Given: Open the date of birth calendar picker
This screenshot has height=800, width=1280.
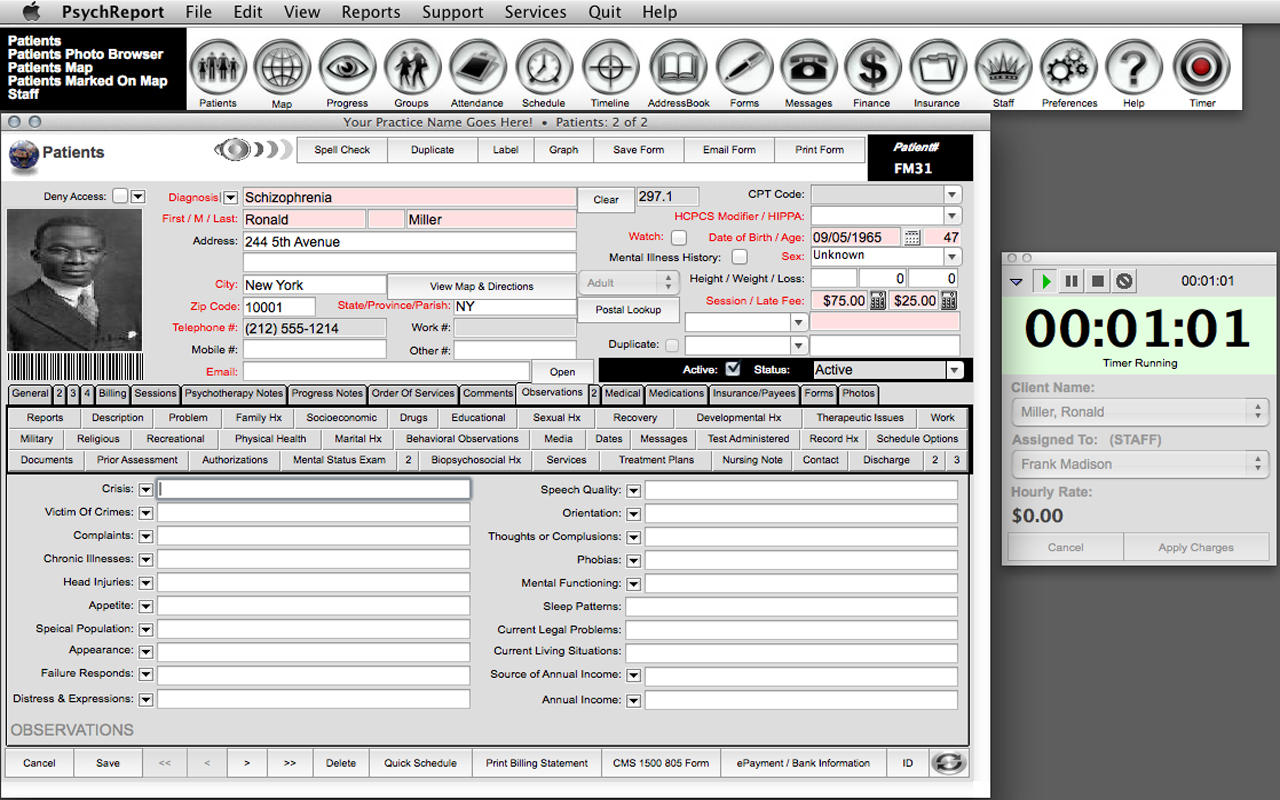Looking at the screenshot, I should coord(912,237).
